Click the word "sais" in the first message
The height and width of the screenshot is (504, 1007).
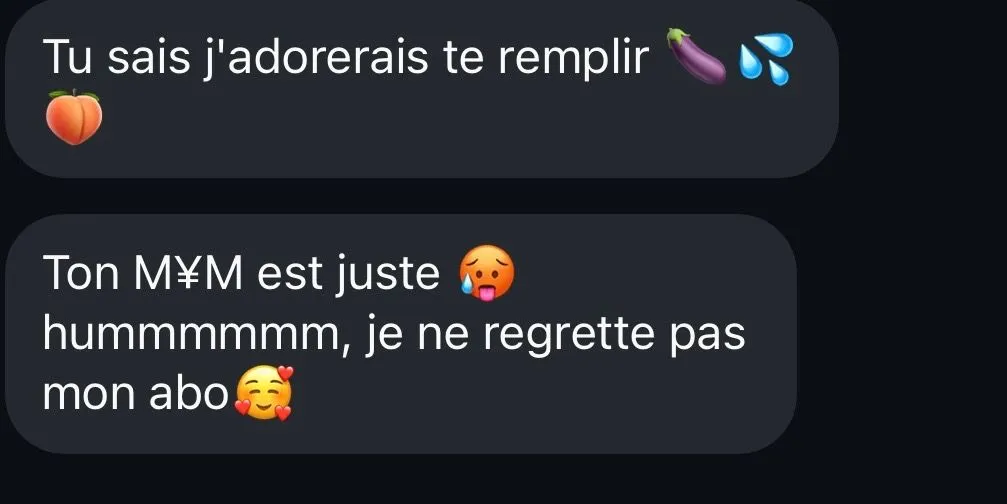coord(149,57)
